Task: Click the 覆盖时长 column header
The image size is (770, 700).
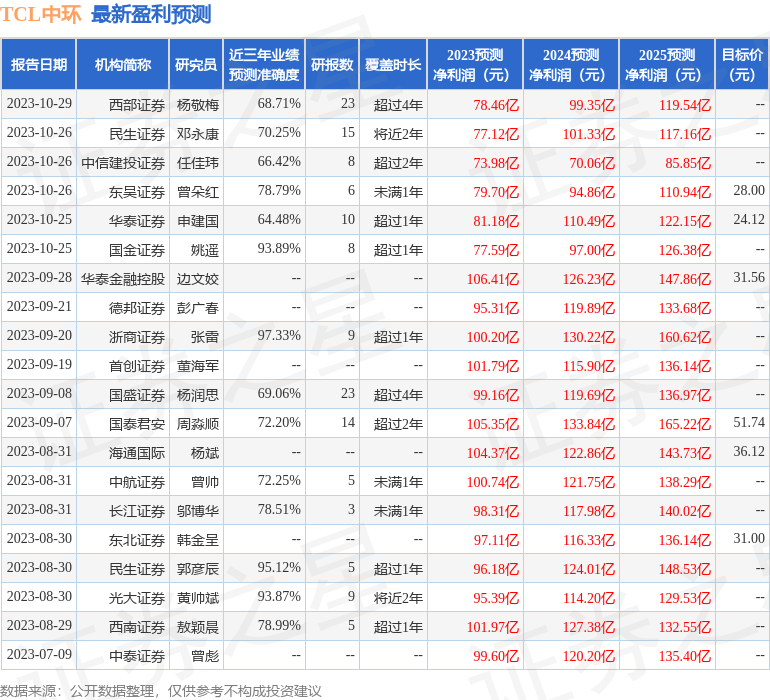Action: [393, 64]
